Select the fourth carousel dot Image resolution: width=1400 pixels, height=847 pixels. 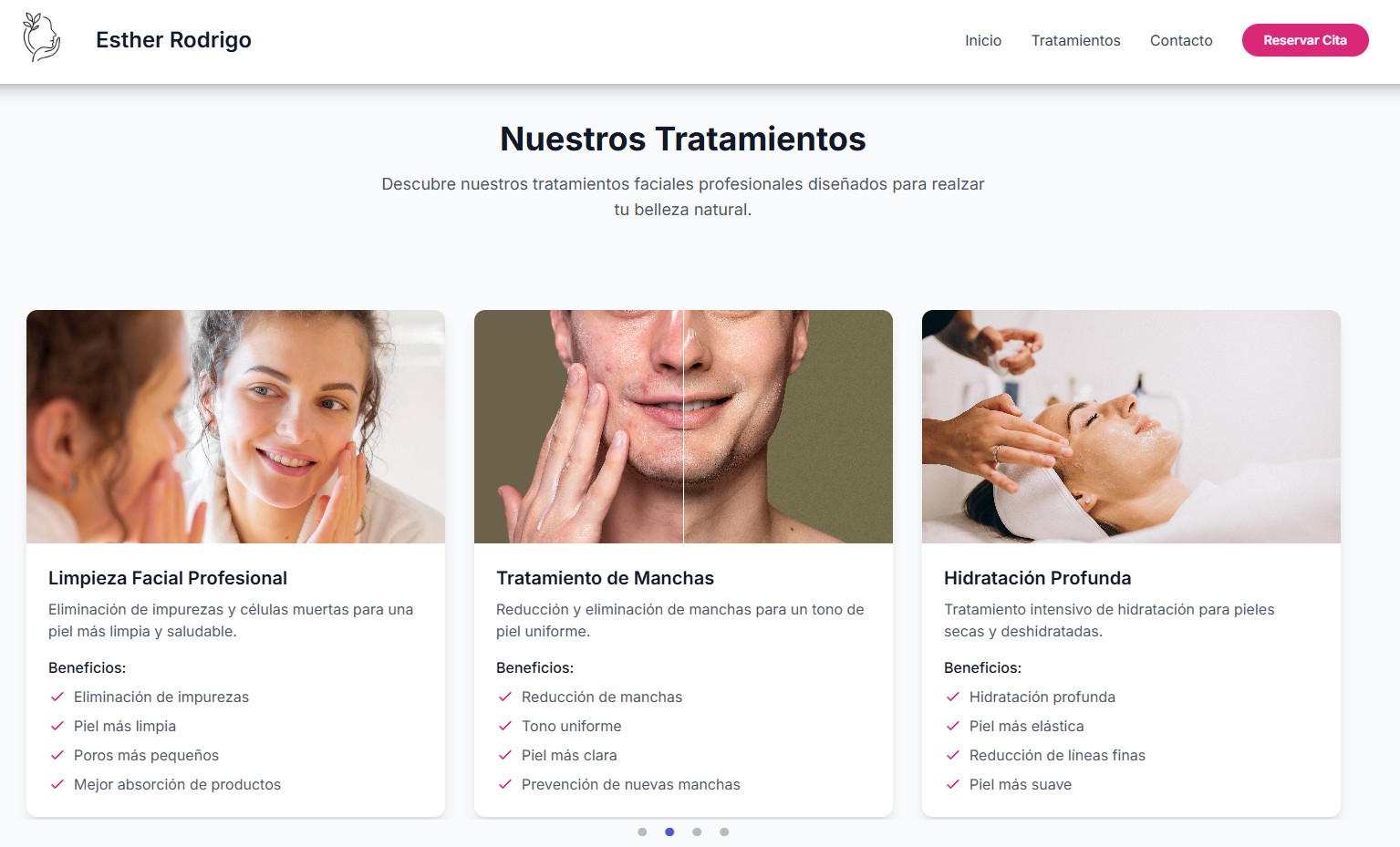pyautogui.click(x=724, y=832)
